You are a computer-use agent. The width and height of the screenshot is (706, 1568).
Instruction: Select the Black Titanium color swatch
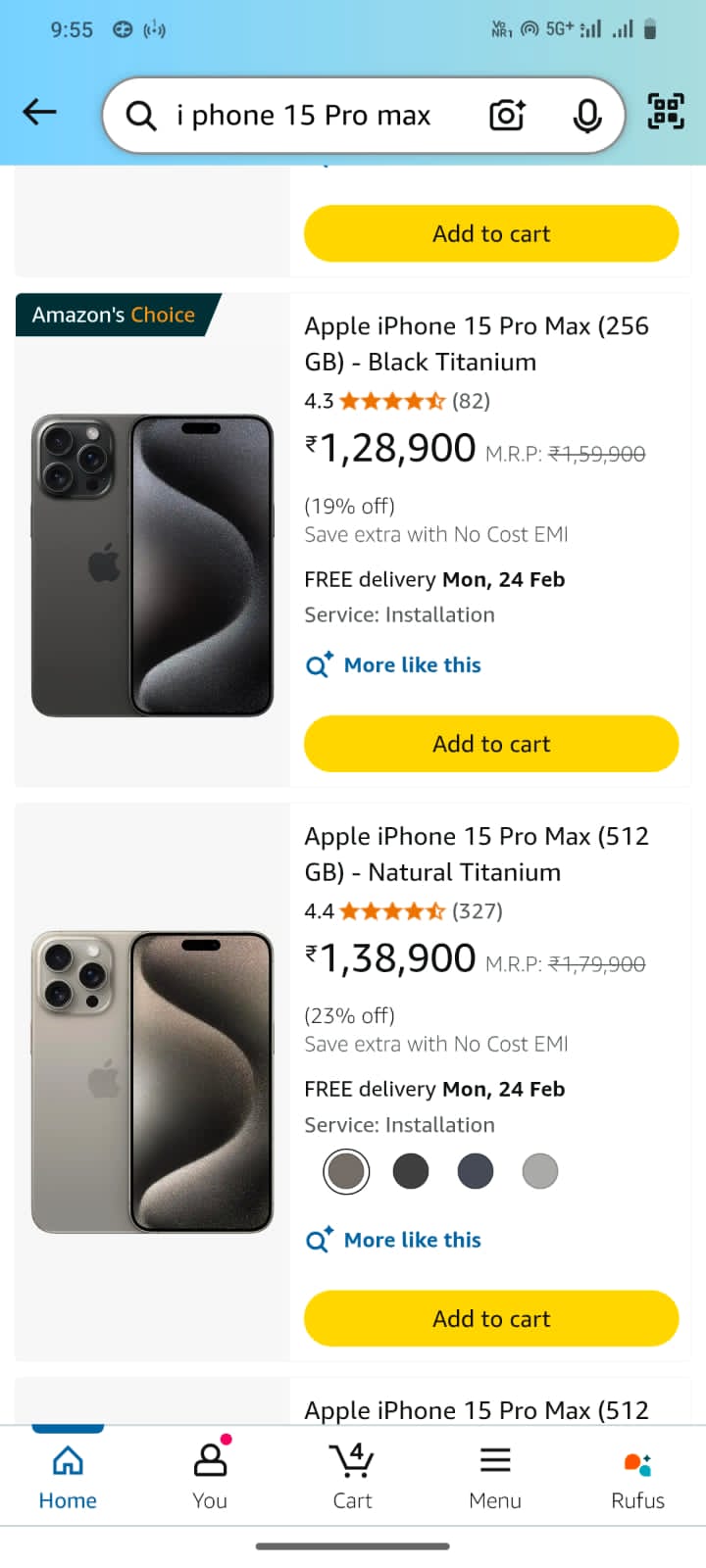pos(411,1171)
